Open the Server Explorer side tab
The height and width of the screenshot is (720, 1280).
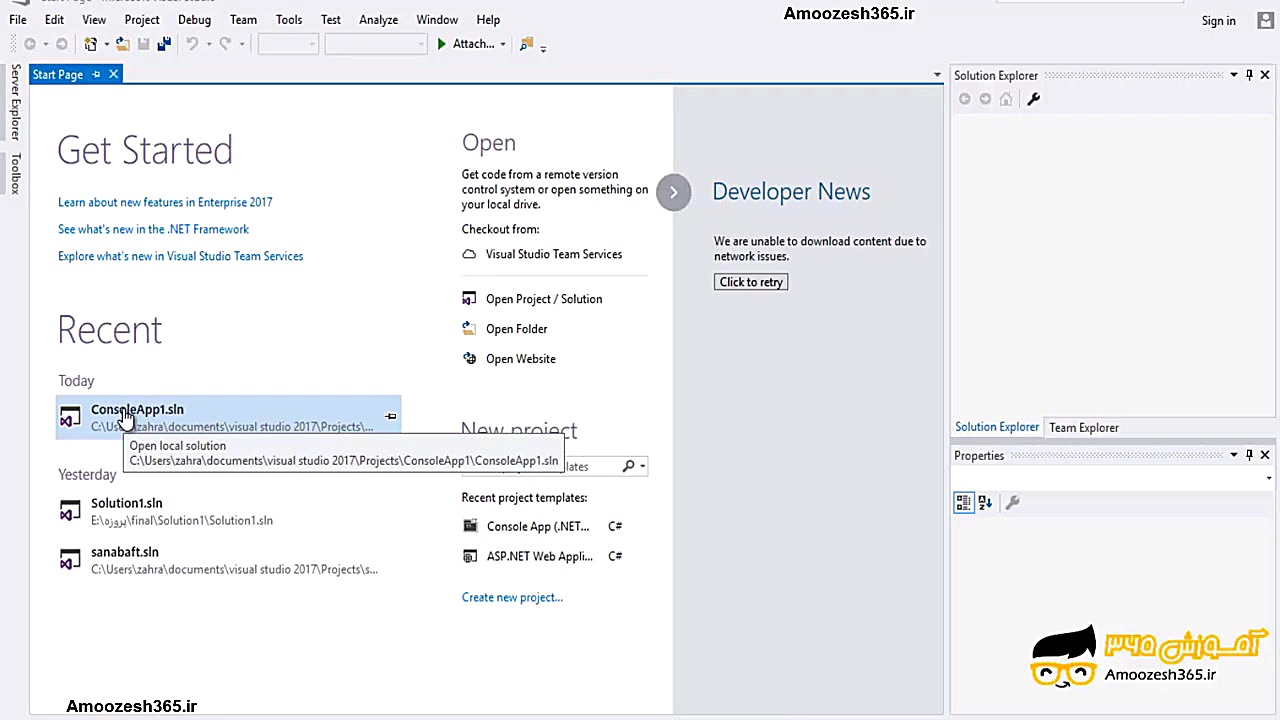click(15, 103)
